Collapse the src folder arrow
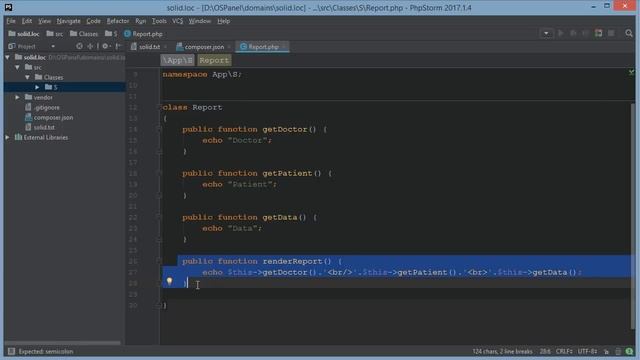The image size is (640, 360). 18,67
